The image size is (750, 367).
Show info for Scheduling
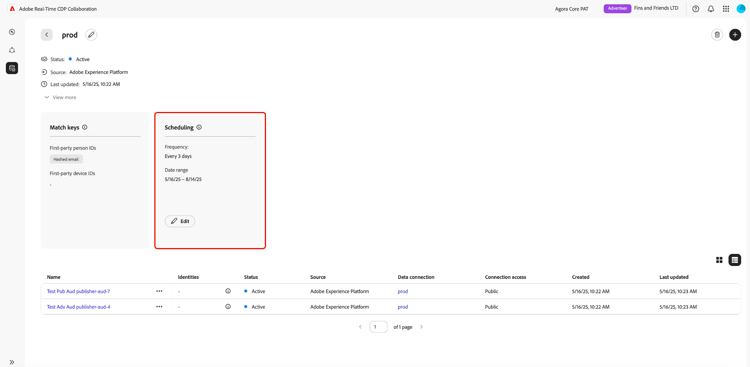click(x=199, y=127)
